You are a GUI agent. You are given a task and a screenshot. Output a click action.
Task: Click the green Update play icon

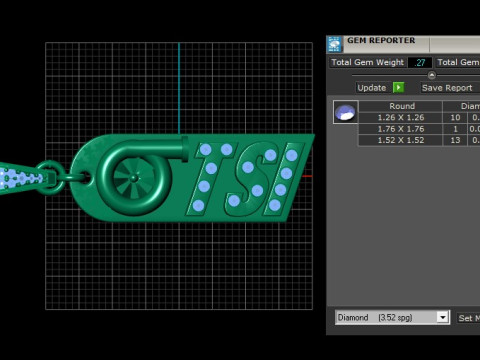tap(398, 88)
